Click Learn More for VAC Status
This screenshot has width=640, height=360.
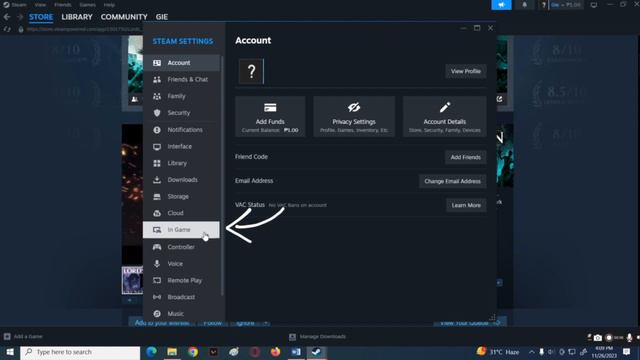pos(466,205)
